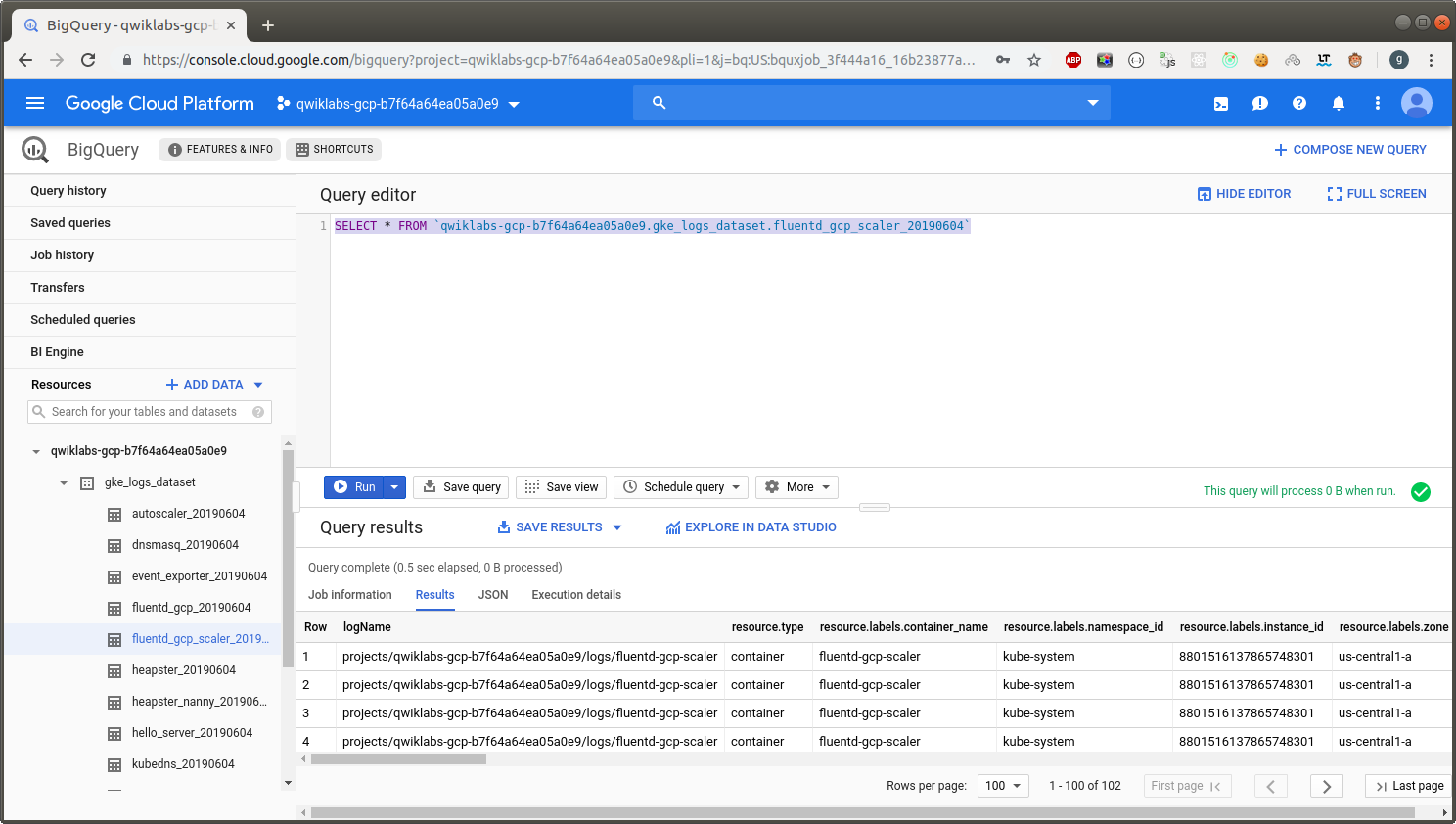Click autoscaler_20190604 table icon
This screenshot has width=1456, height=824.
pos(114,514)
